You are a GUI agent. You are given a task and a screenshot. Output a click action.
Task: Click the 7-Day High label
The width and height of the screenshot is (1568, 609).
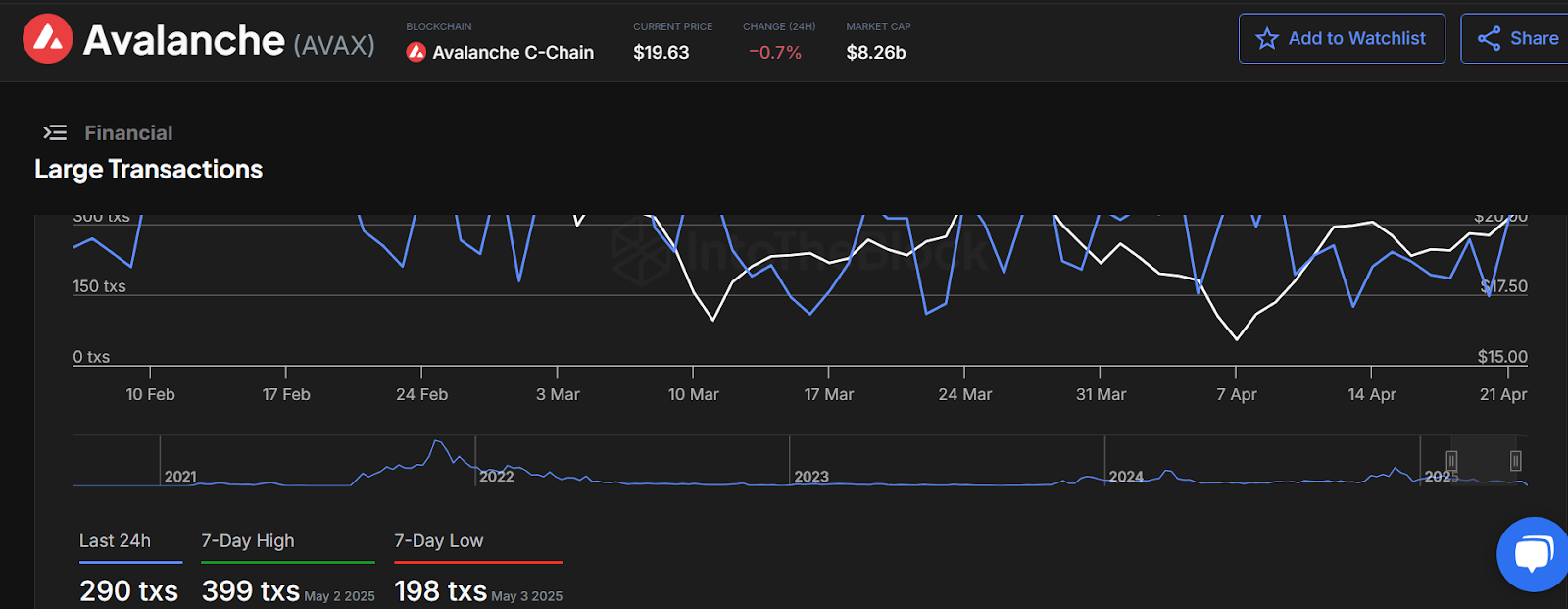coord(248,541)
